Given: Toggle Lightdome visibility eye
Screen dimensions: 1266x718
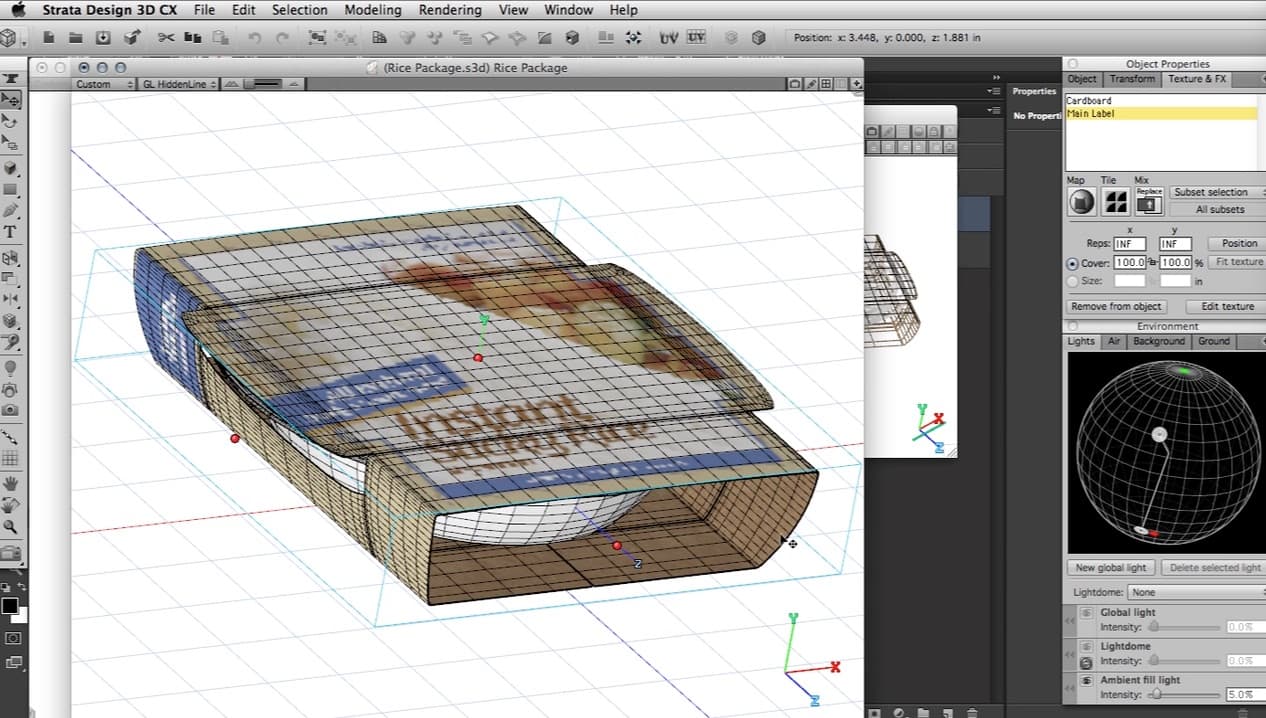Looking at the screenshot, I should 1086,647.
